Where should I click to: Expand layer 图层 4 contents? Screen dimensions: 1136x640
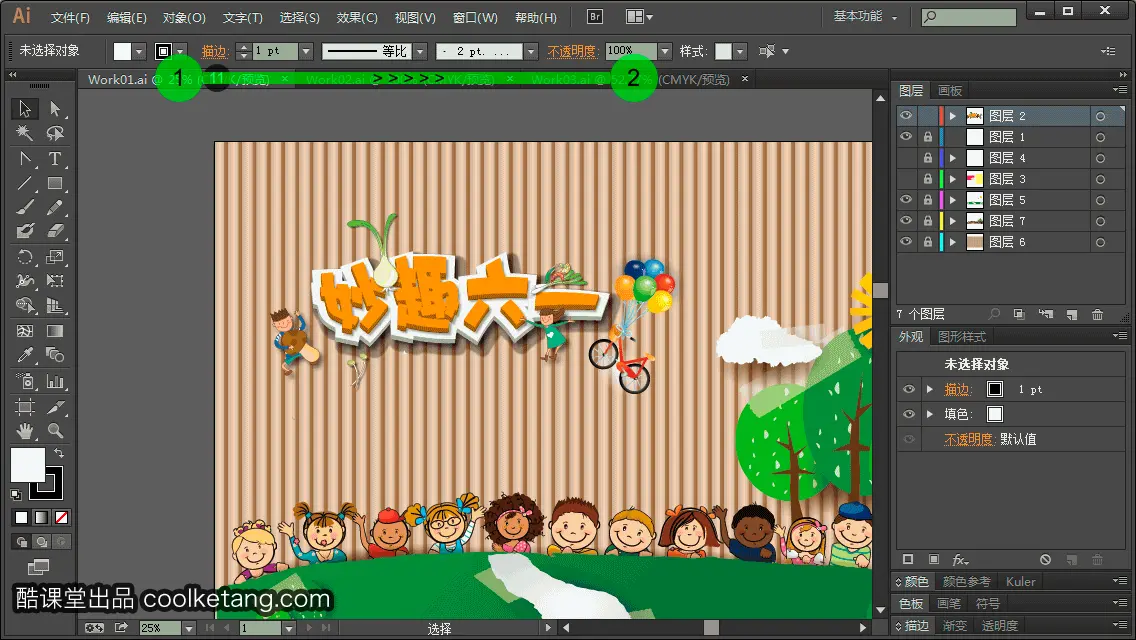(x=953, y=158)
